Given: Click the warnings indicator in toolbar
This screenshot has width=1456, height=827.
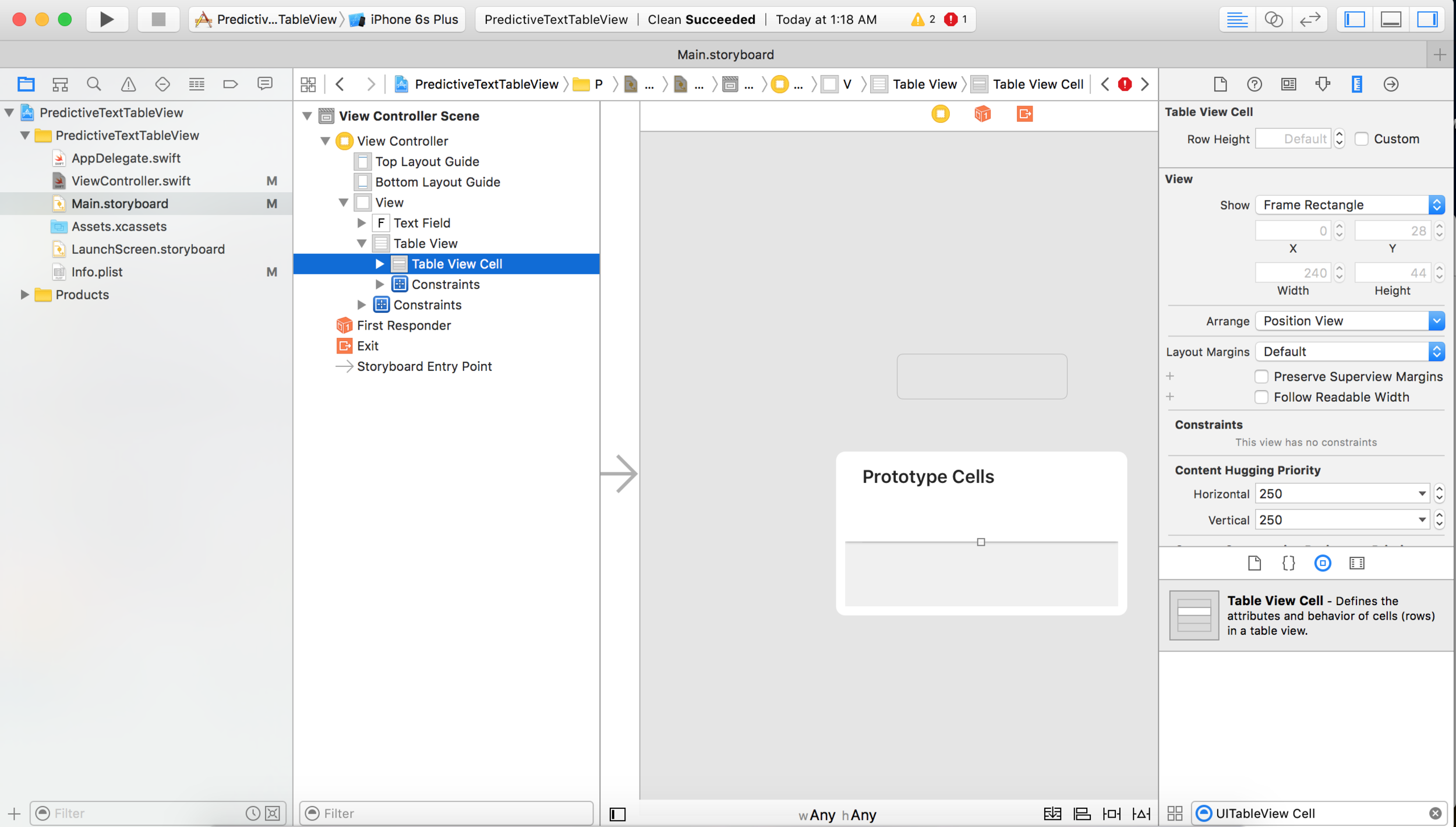Looking at the screenshot, I should 923,19.
